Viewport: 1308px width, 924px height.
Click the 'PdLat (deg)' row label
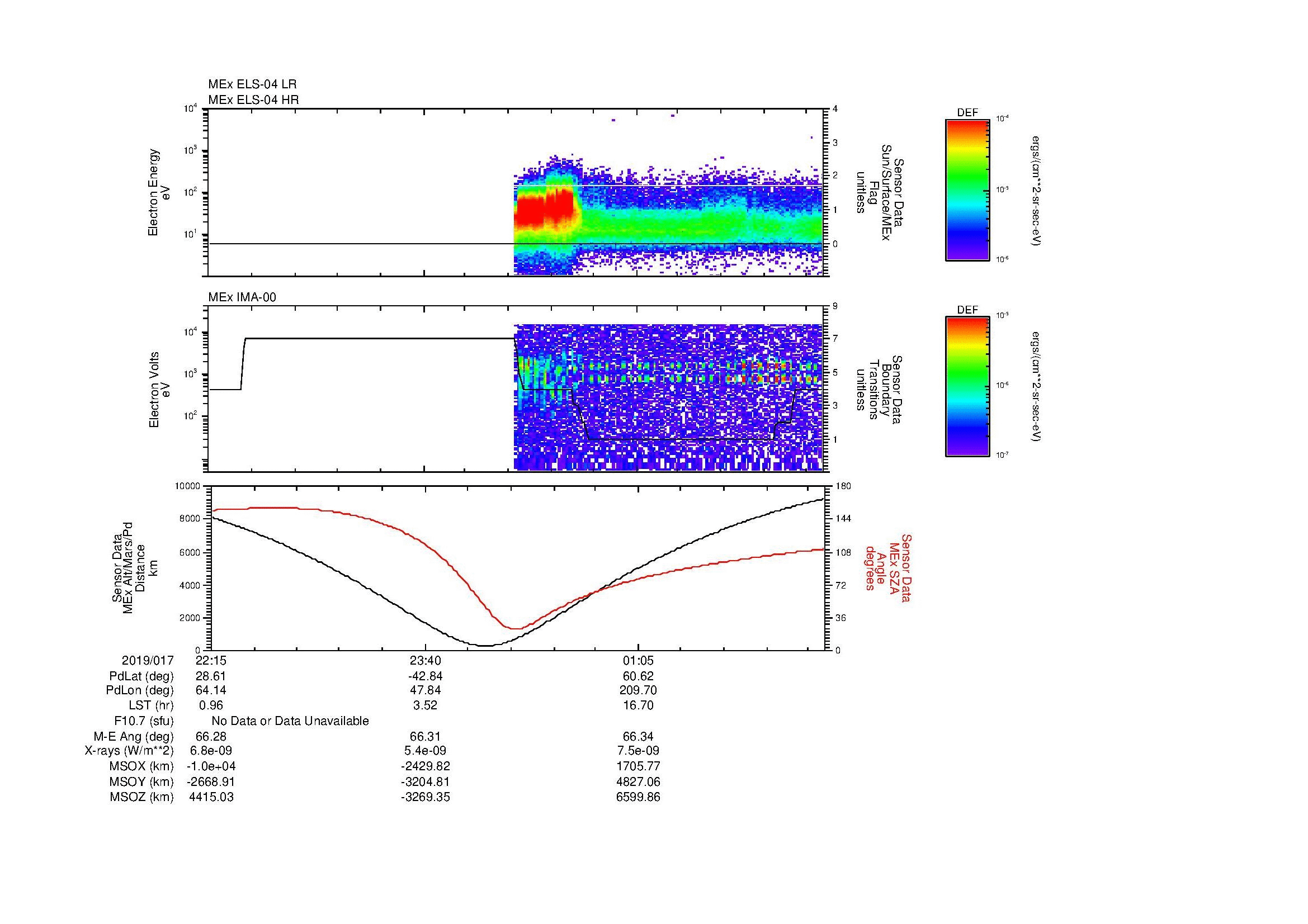(x=141, y=676)
